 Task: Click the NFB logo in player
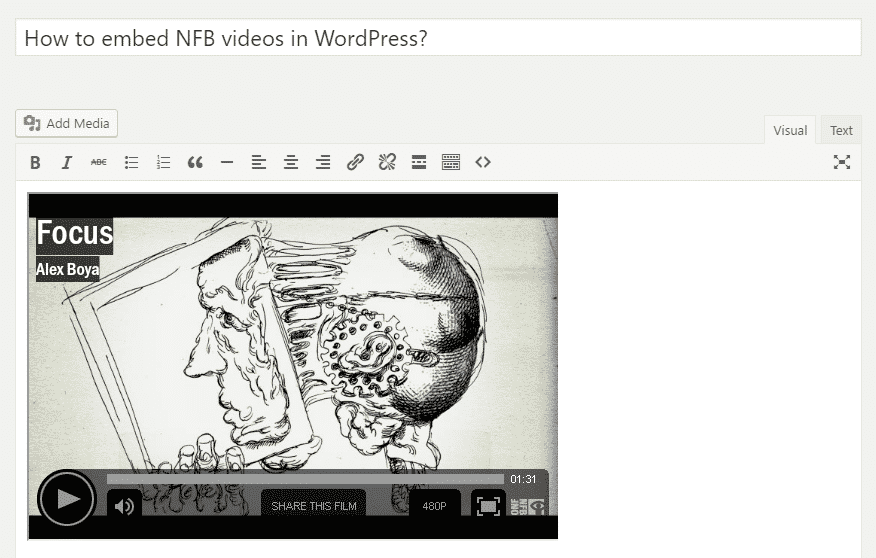coord(527,507)
